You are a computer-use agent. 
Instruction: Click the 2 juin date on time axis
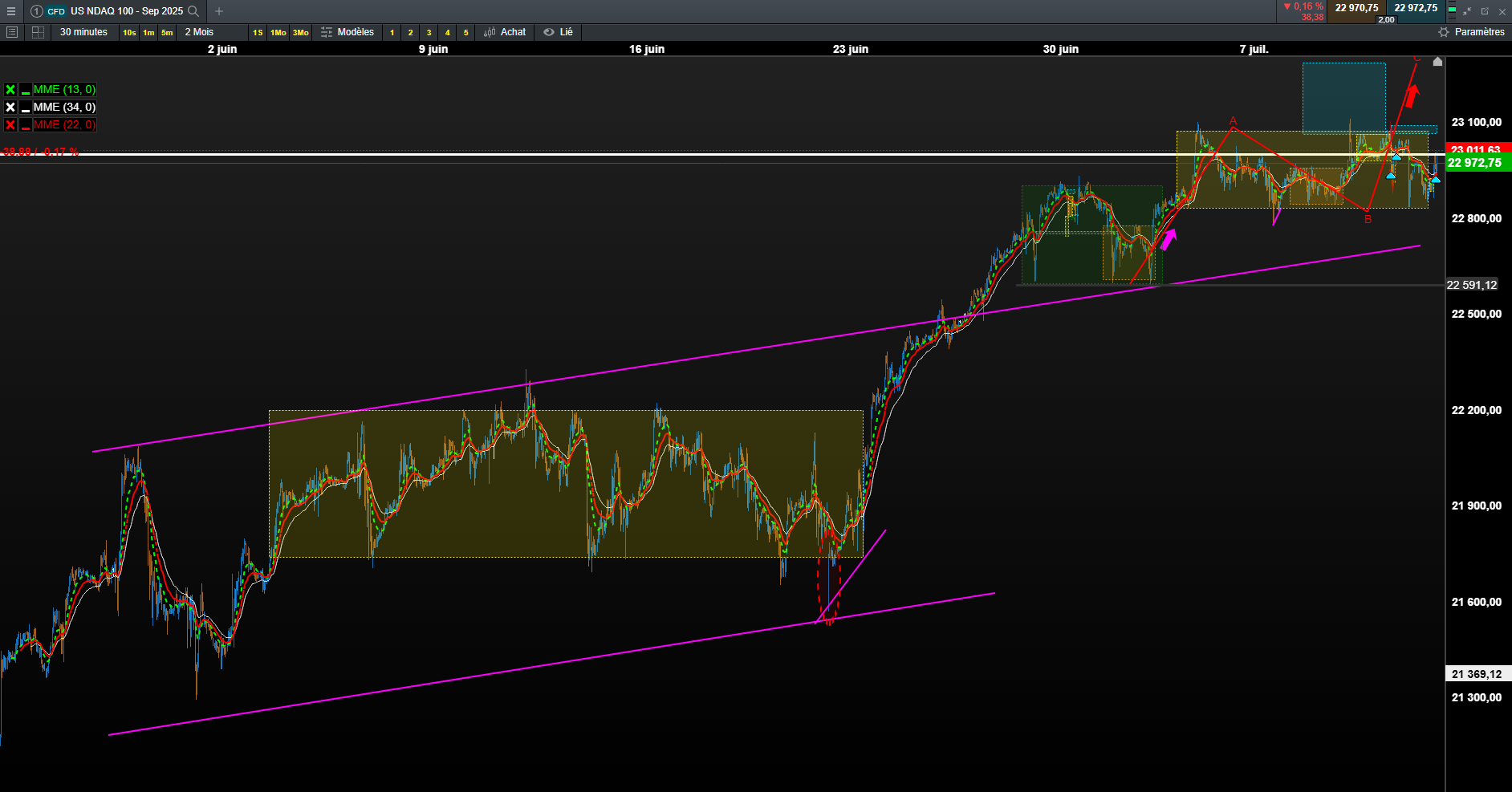222,49
